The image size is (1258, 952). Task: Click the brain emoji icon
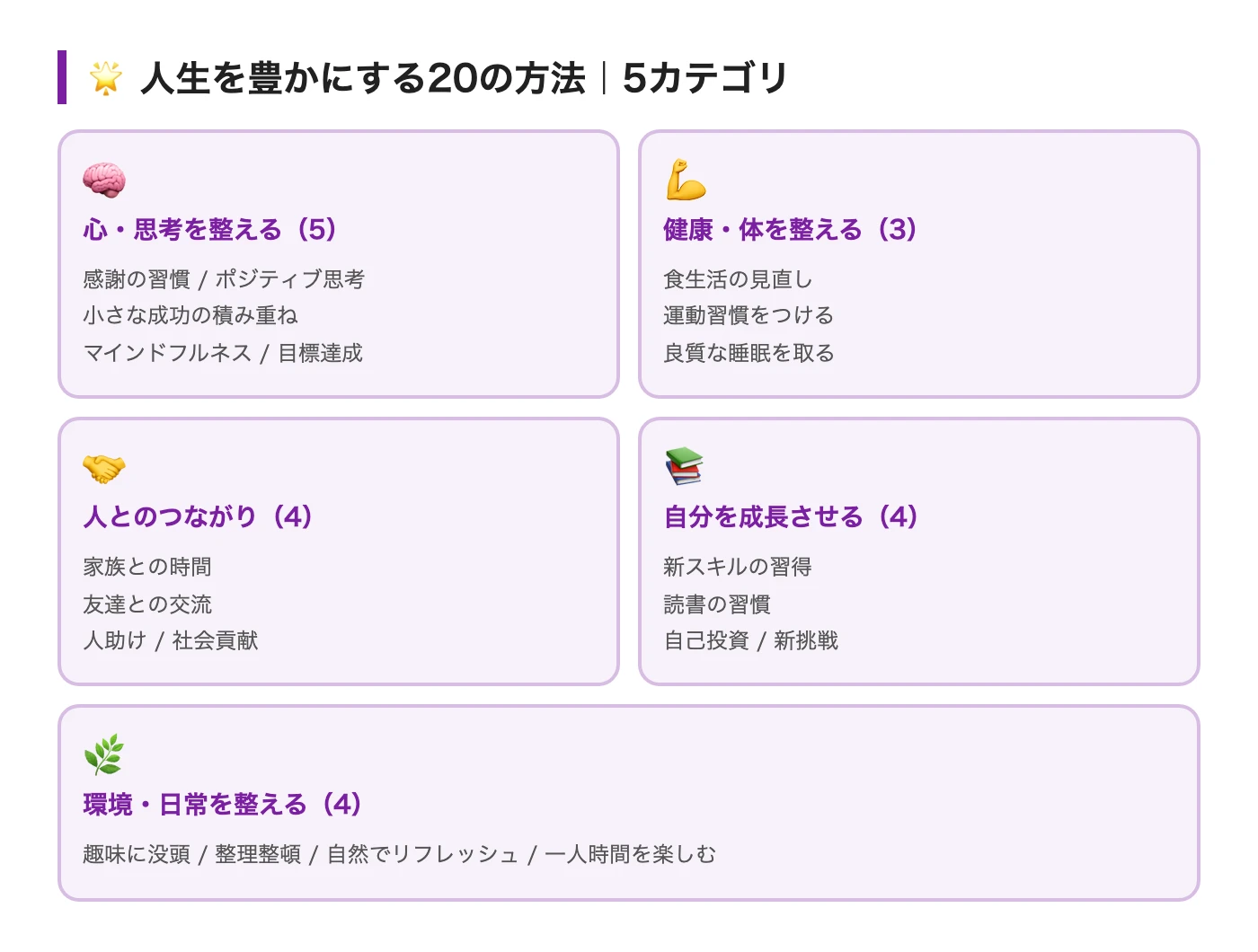104,181
